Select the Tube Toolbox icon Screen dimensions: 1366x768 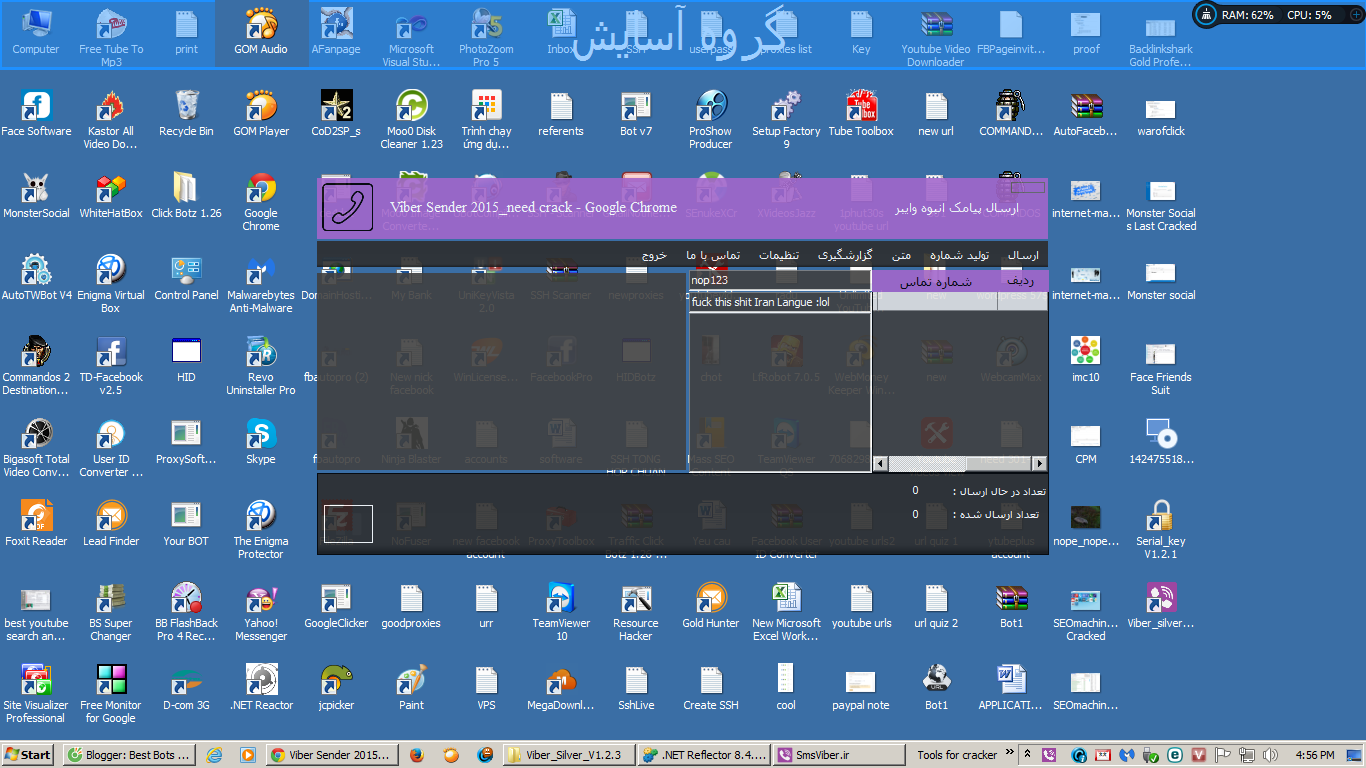[861, 114]
